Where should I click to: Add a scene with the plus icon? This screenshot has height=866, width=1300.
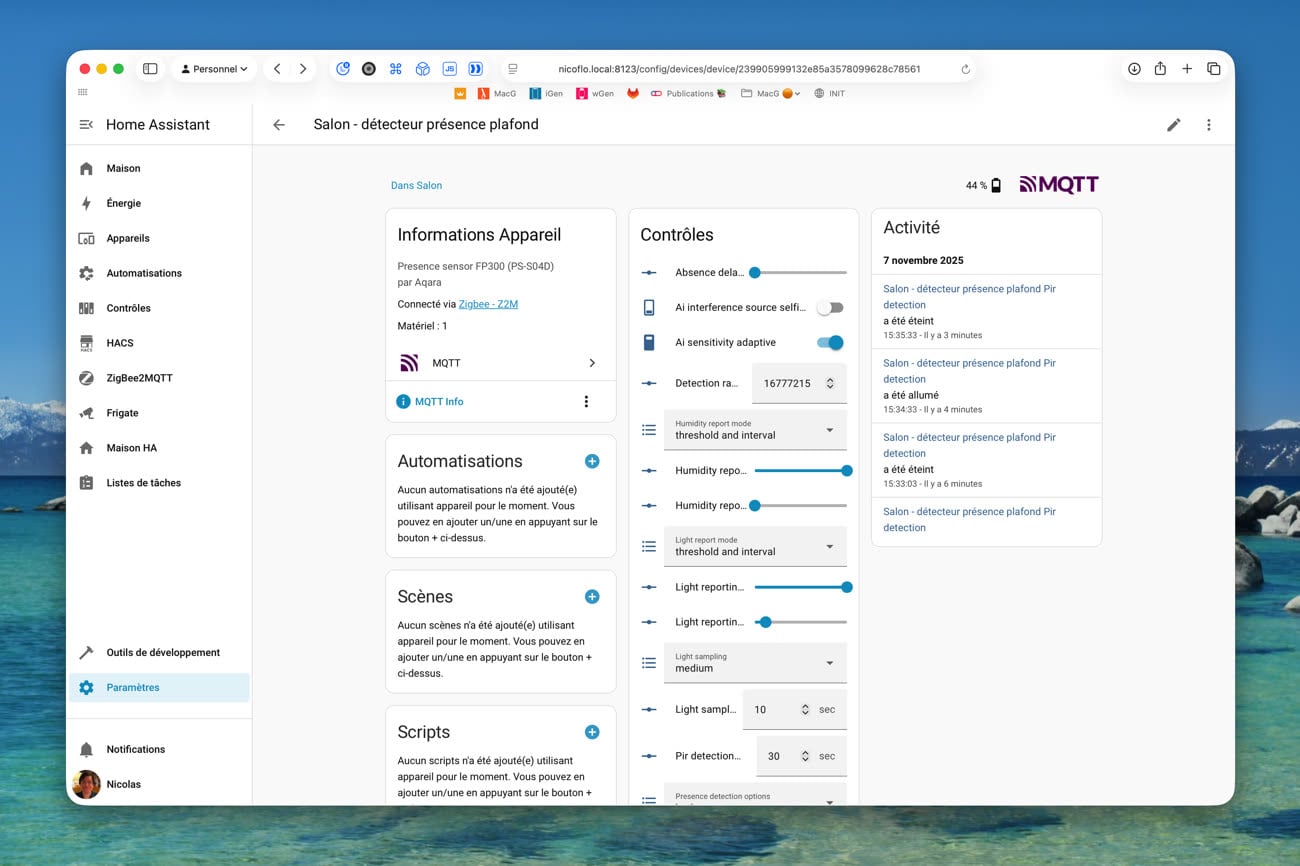592,597
